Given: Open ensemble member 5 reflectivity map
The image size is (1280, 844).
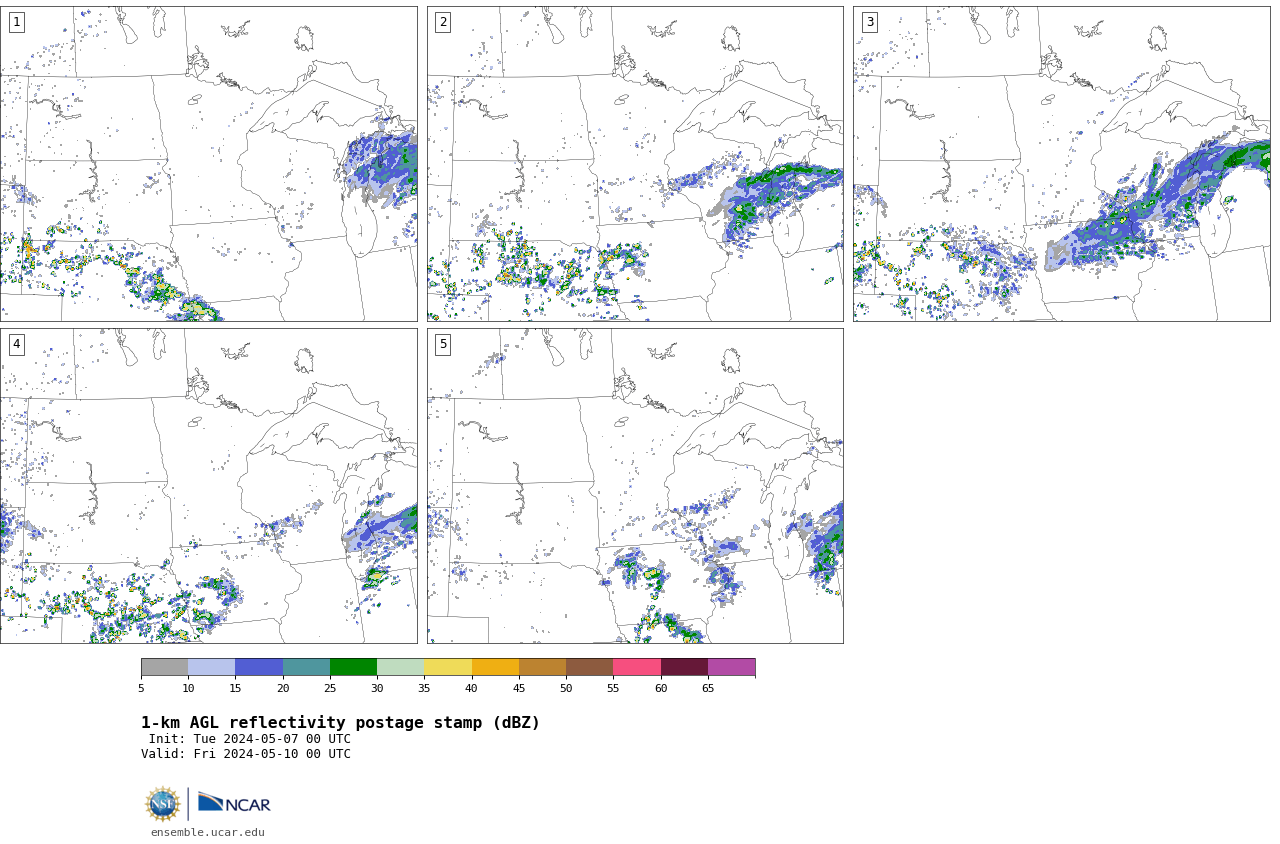Looking at the screenshot, I should click(x=635, y=486).
